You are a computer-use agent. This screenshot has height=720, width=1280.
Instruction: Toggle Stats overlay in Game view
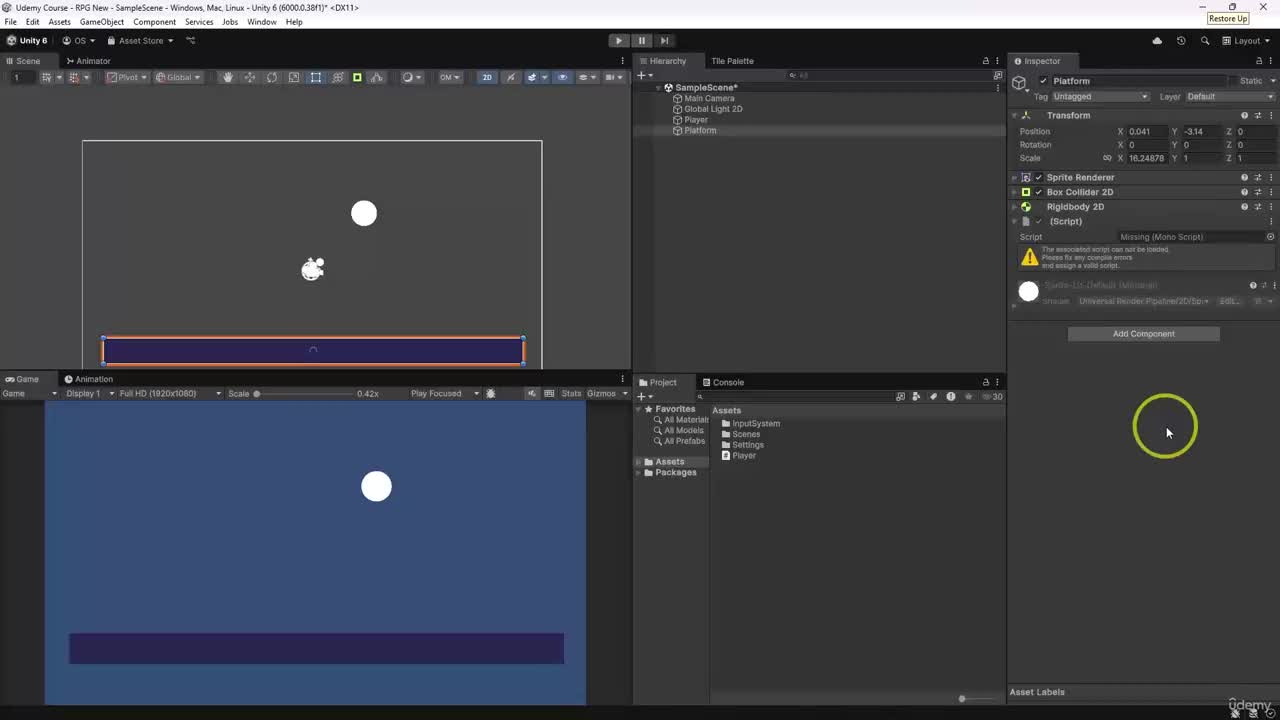[571, 394]
